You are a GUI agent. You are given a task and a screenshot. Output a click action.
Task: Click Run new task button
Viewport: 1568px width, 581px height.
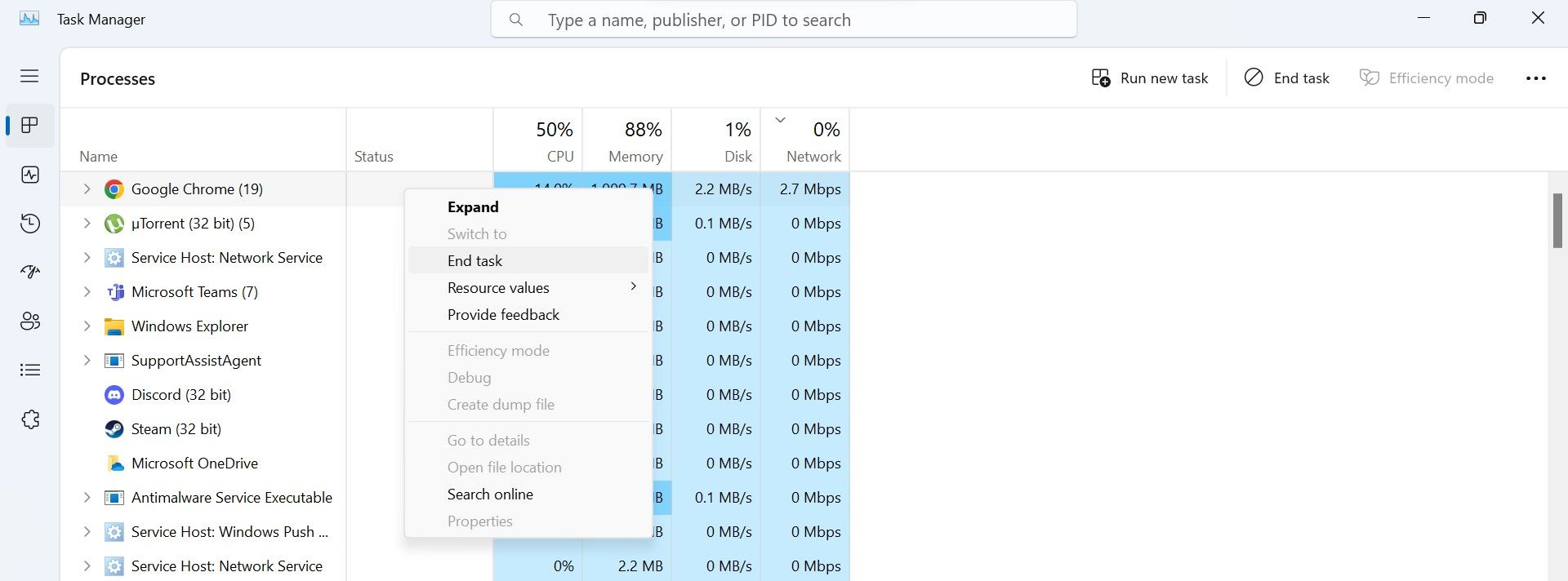pyautogui.click(x=1150, y=78)
